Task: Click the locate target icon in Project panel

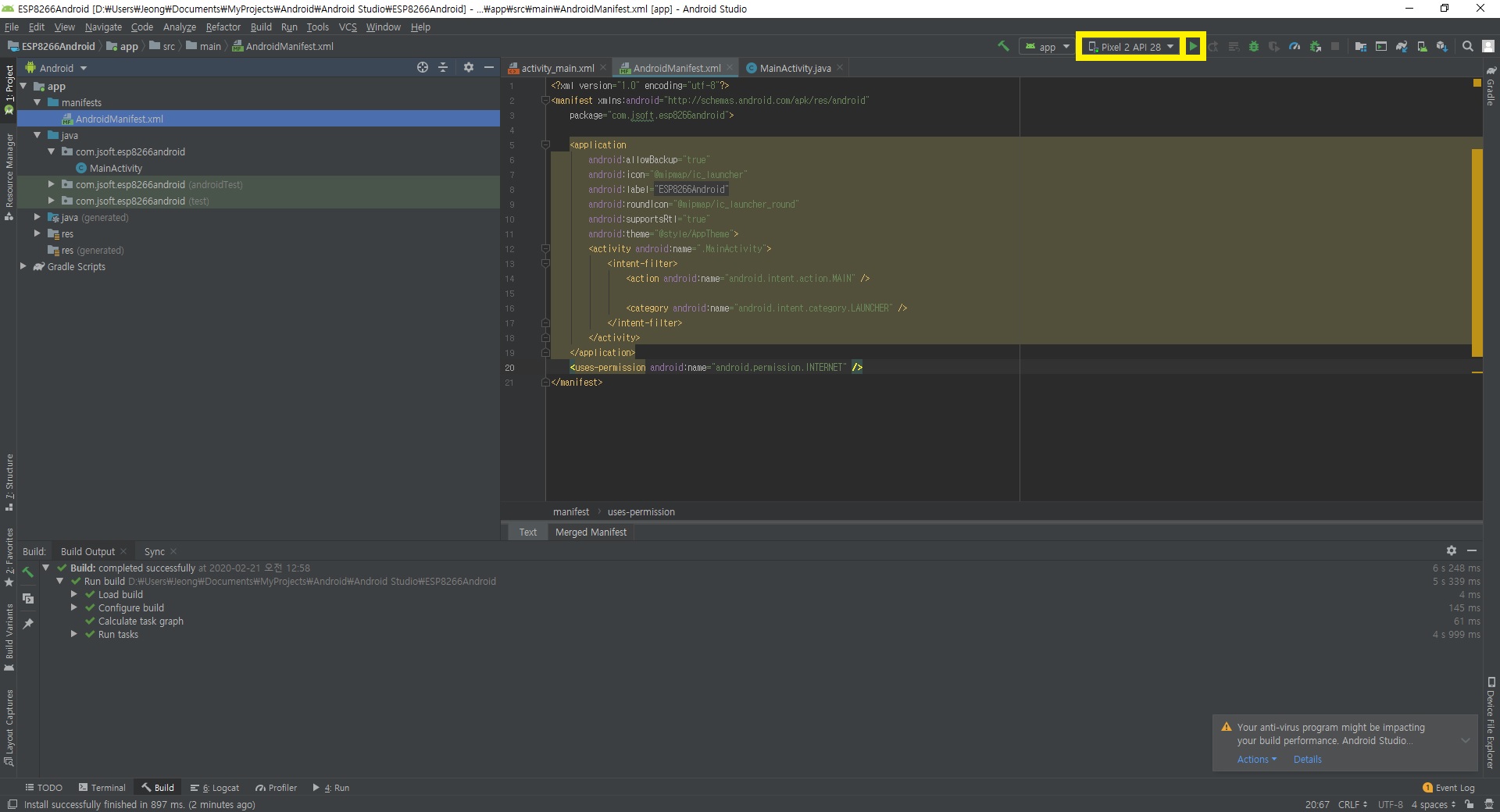Action: (423, 68)
